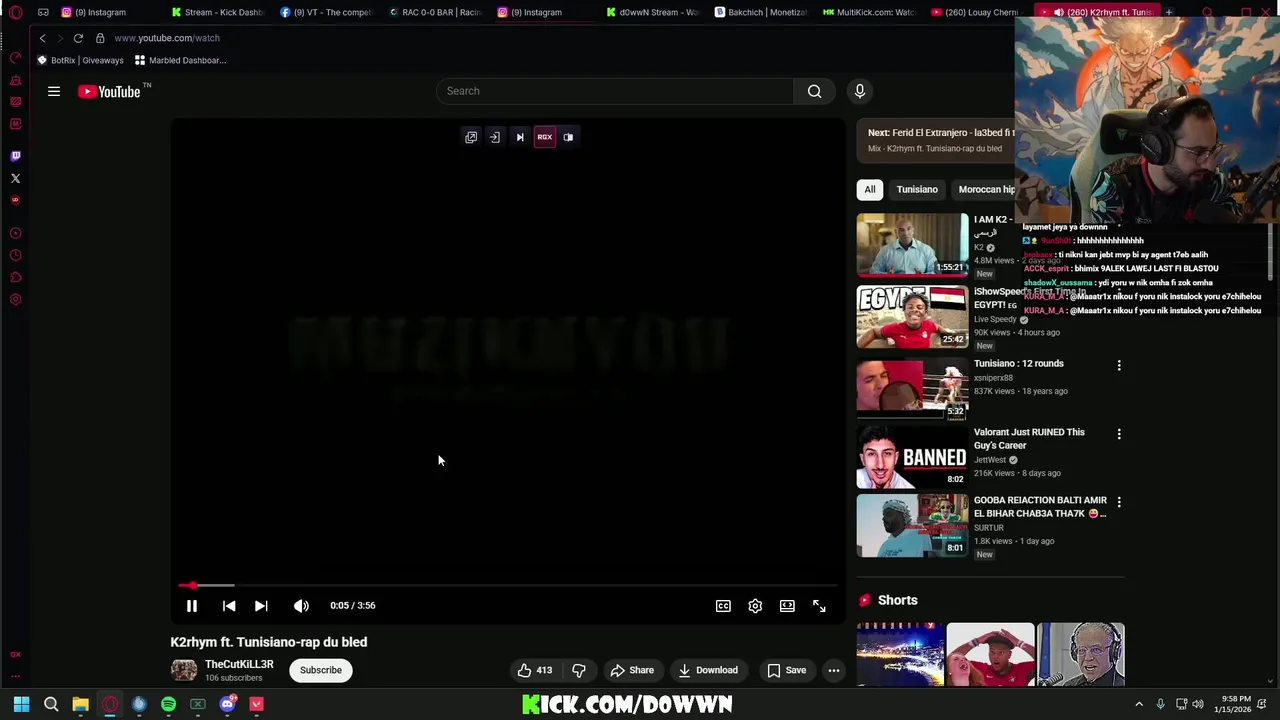1280x720 pixels.
Task: Open BotRix Giveaways bookmark
Action: click(80, 60)
